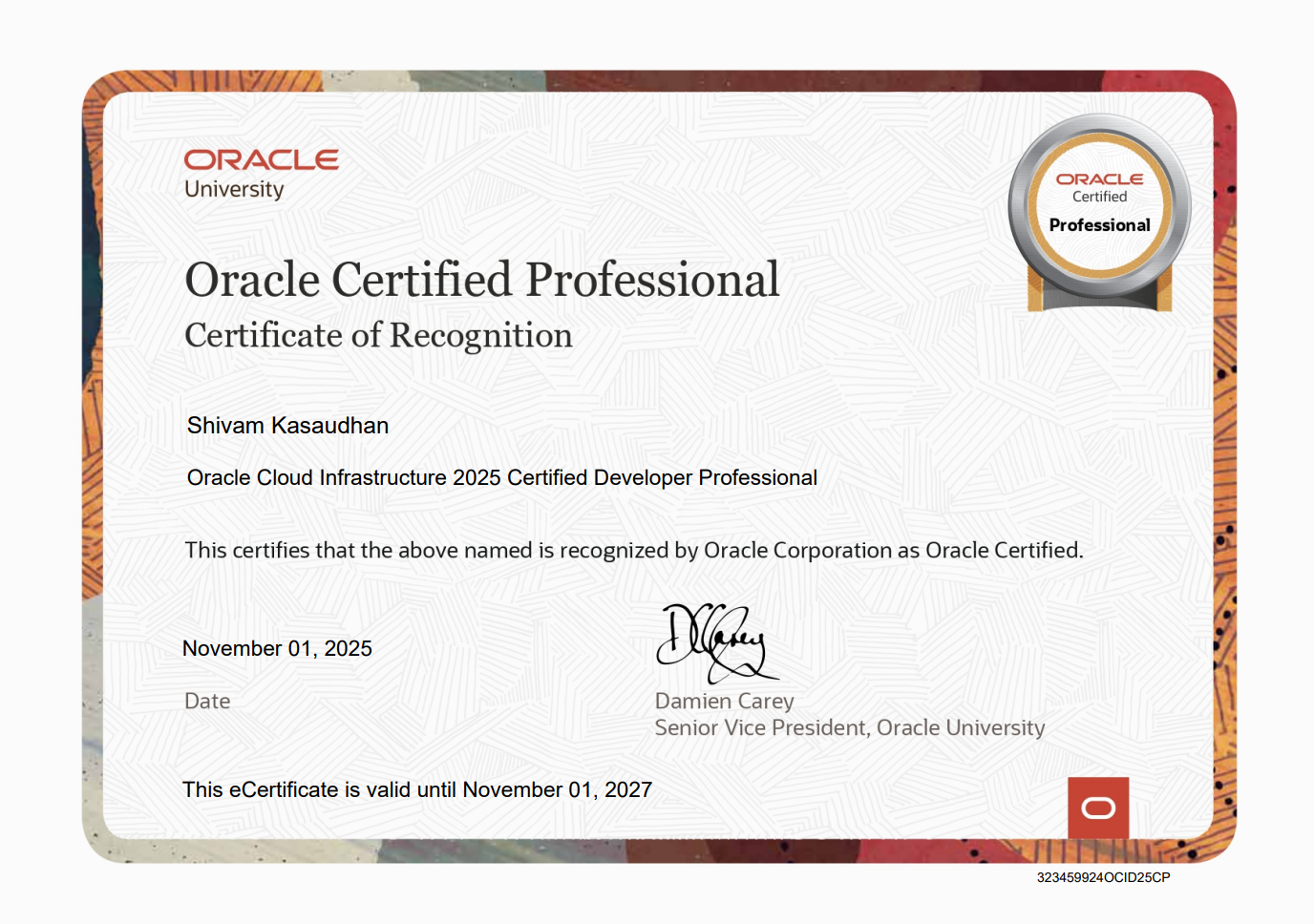This screenshot has width=1314, height=924.
Task: Click the ORACLE text inside the medal badge
Action: pos(1099,178)
